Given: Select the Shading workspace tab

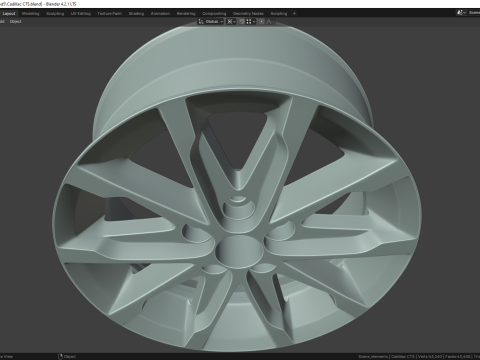Looking at the screenshot, I should [x=136, y=14].
